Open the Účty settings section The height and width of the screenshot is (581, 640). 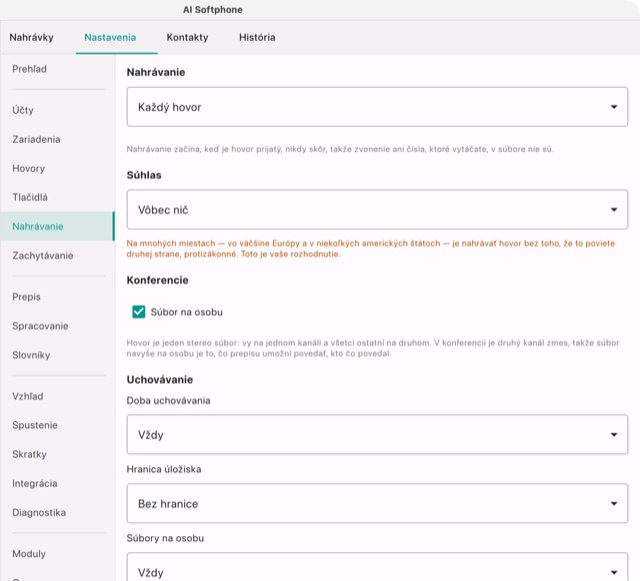point(57,110)
